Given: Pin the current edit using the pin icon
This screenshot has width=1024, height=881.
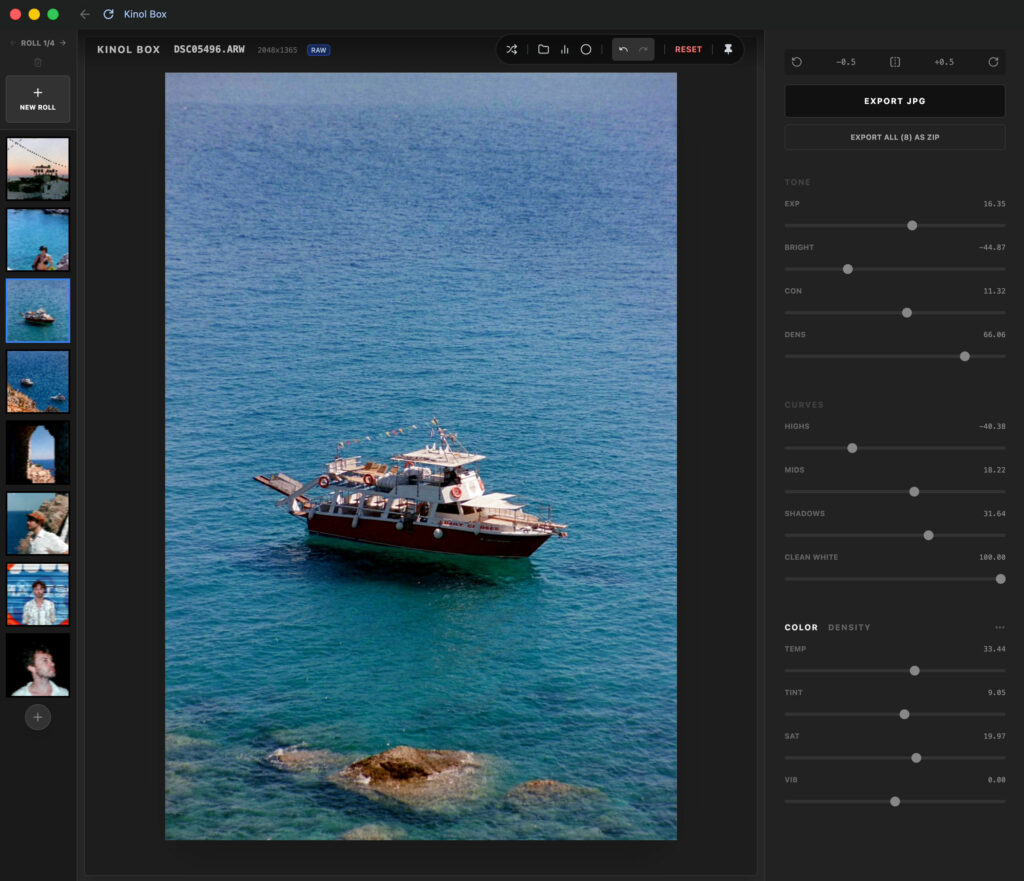Looking at the screenshot, I should (728, 49).
